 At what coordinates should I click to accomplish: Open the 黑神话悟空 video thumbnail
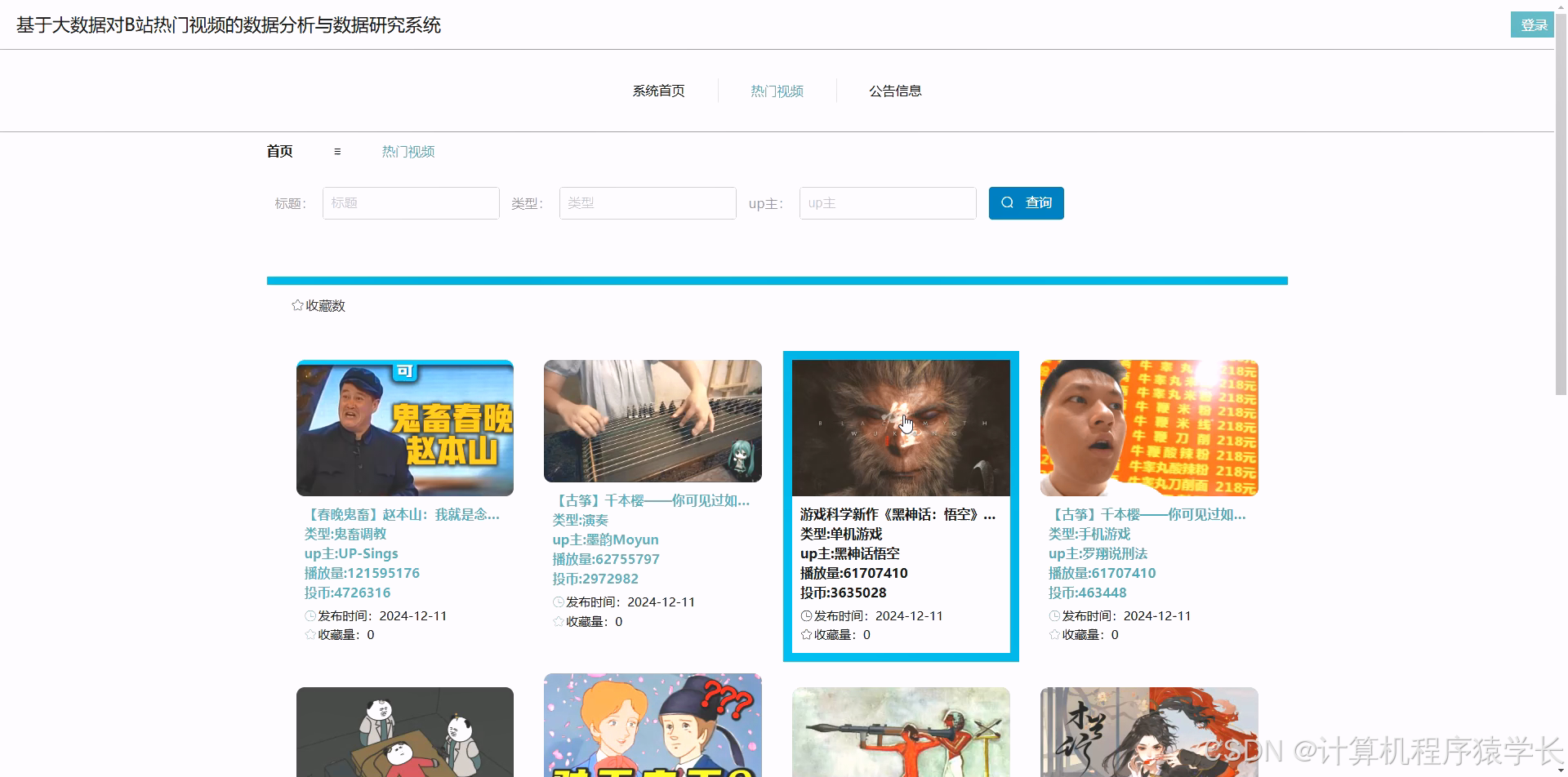(901, 424)
